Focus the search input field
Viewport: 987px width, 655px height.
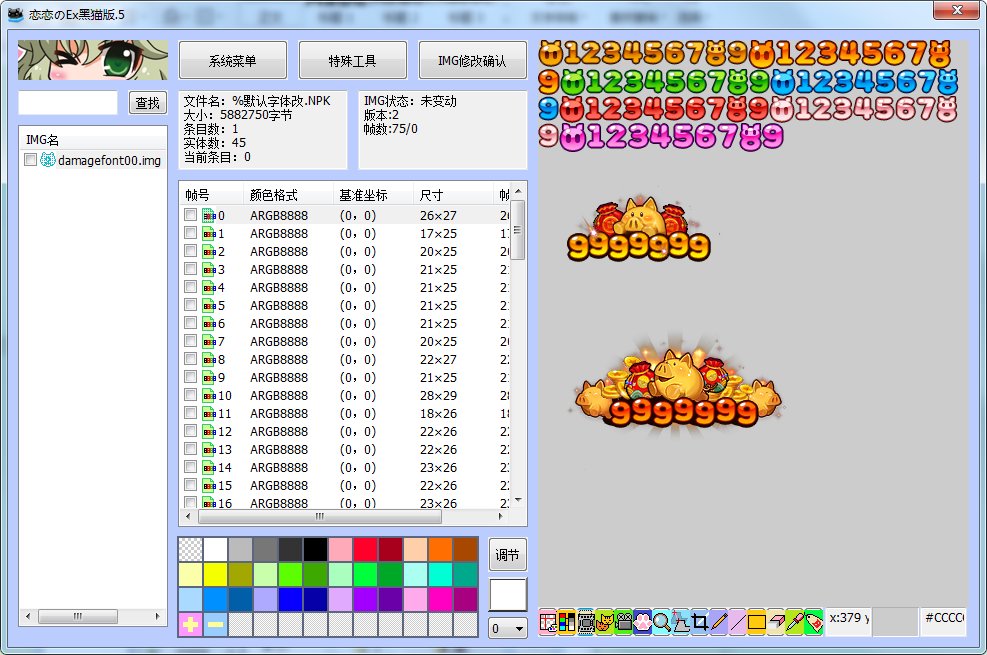68,103
